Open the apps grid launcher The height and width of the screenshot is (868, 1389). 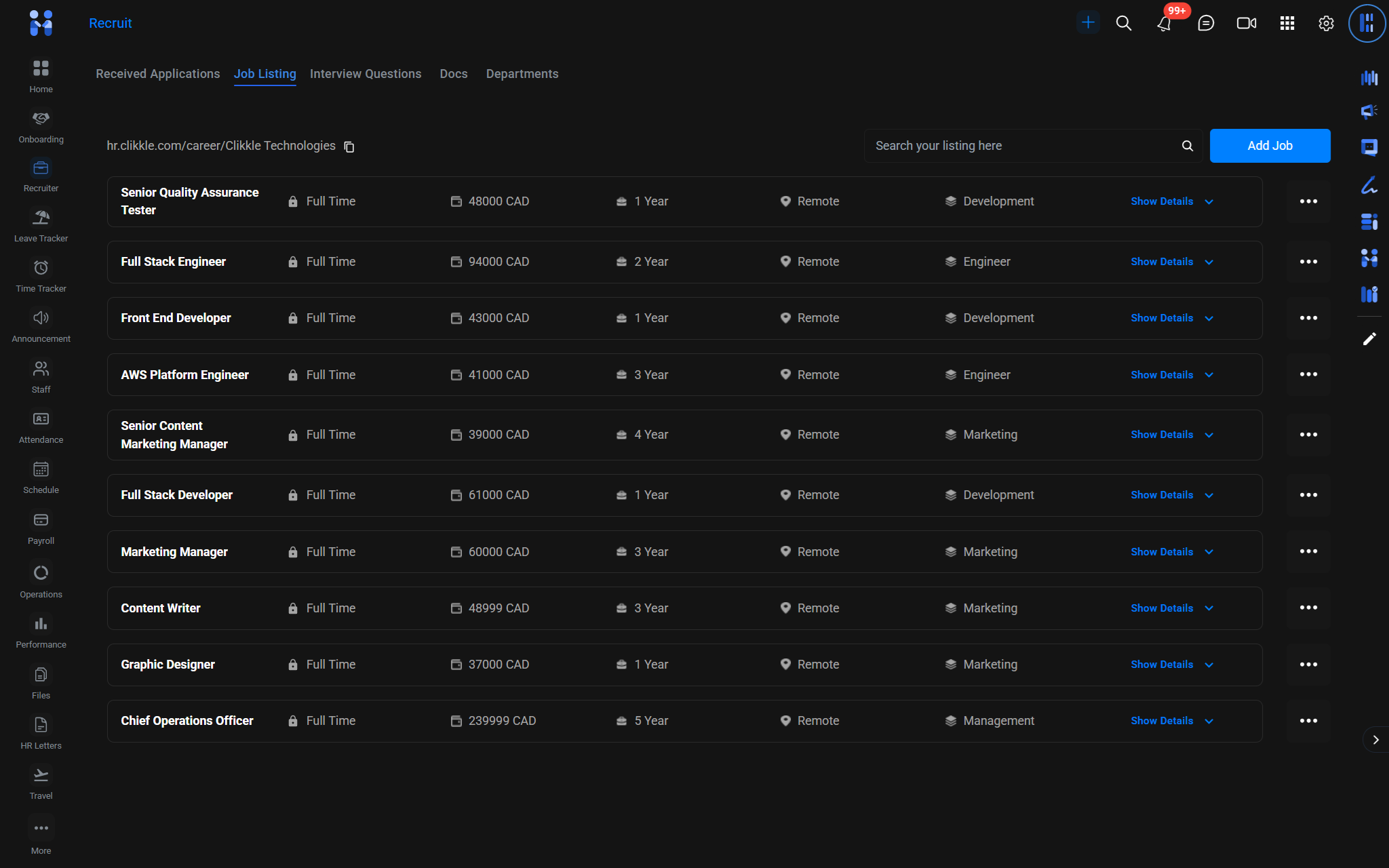coord(1287,24)
